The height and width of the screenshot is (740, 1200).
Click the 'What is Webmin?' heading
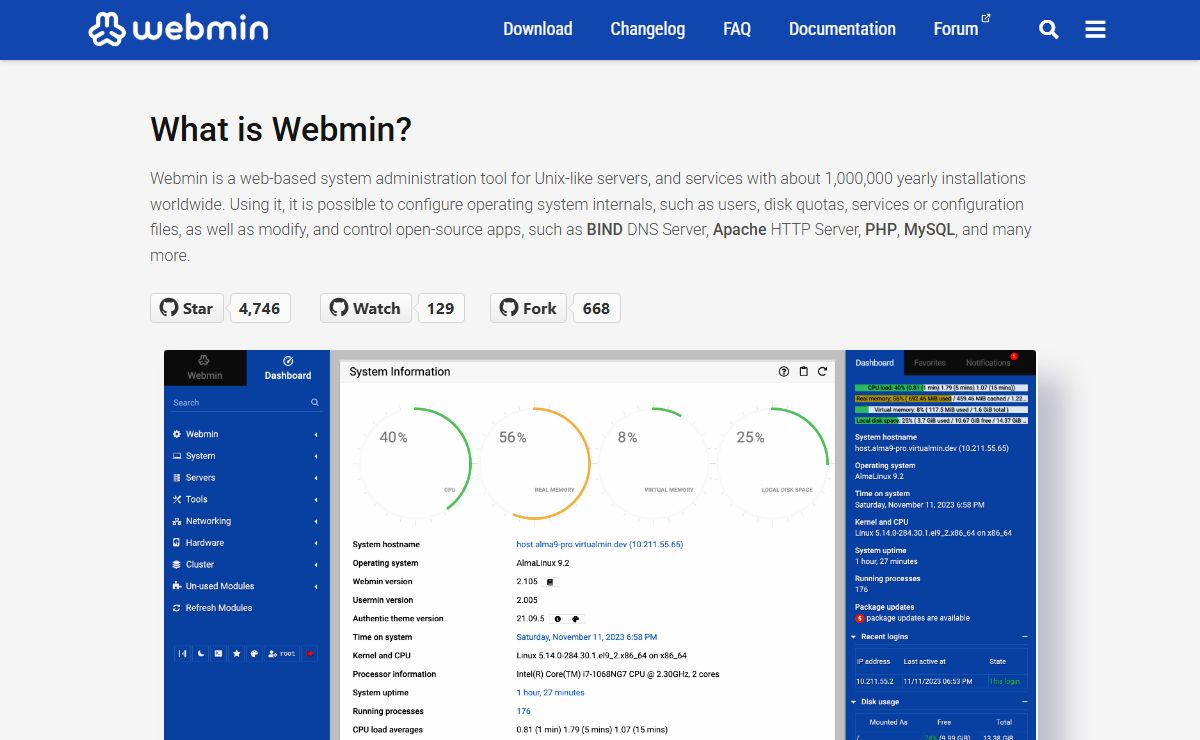pyautogui.click(x=281, y=129)
